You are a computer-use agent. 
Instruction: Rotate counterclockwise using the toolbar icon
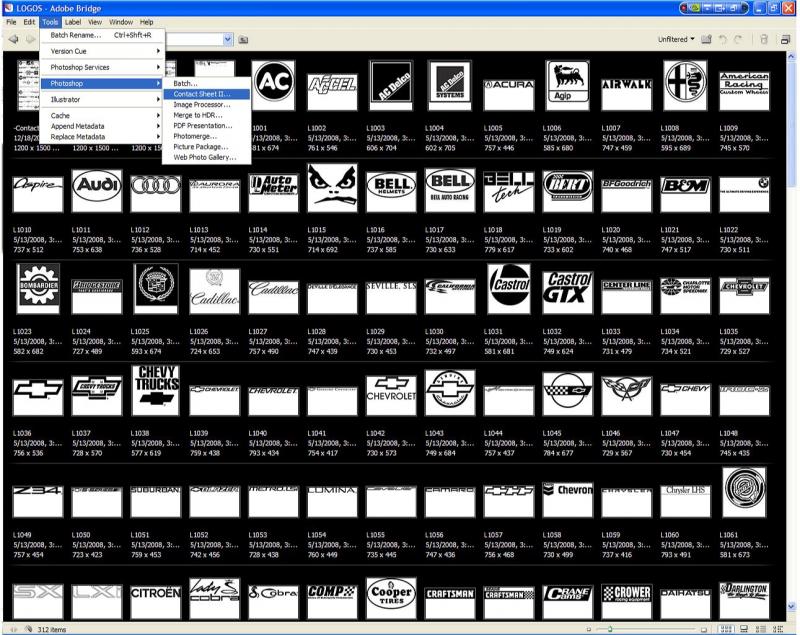tap(722, 39)
